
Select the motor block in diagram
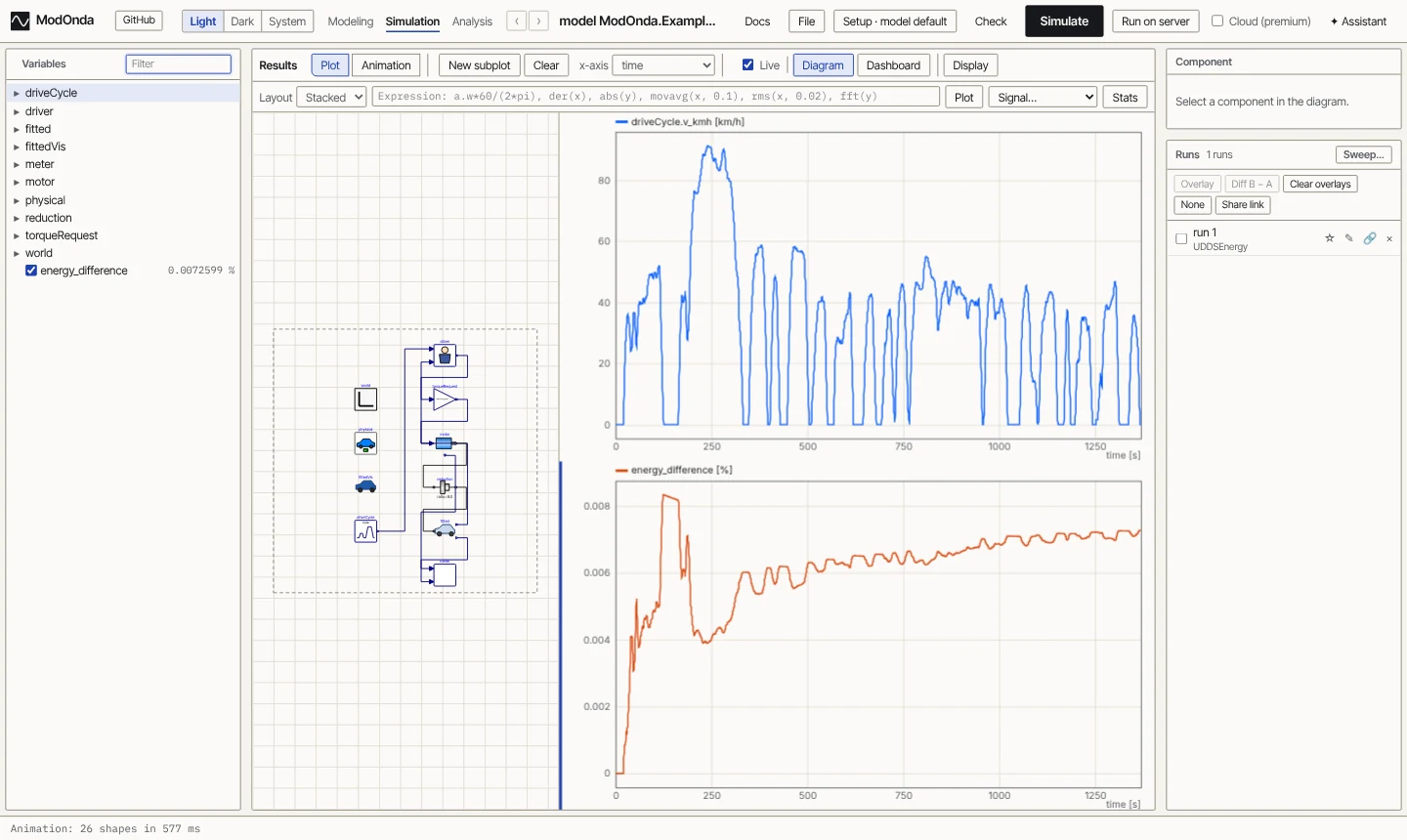(x=445, y=443)
